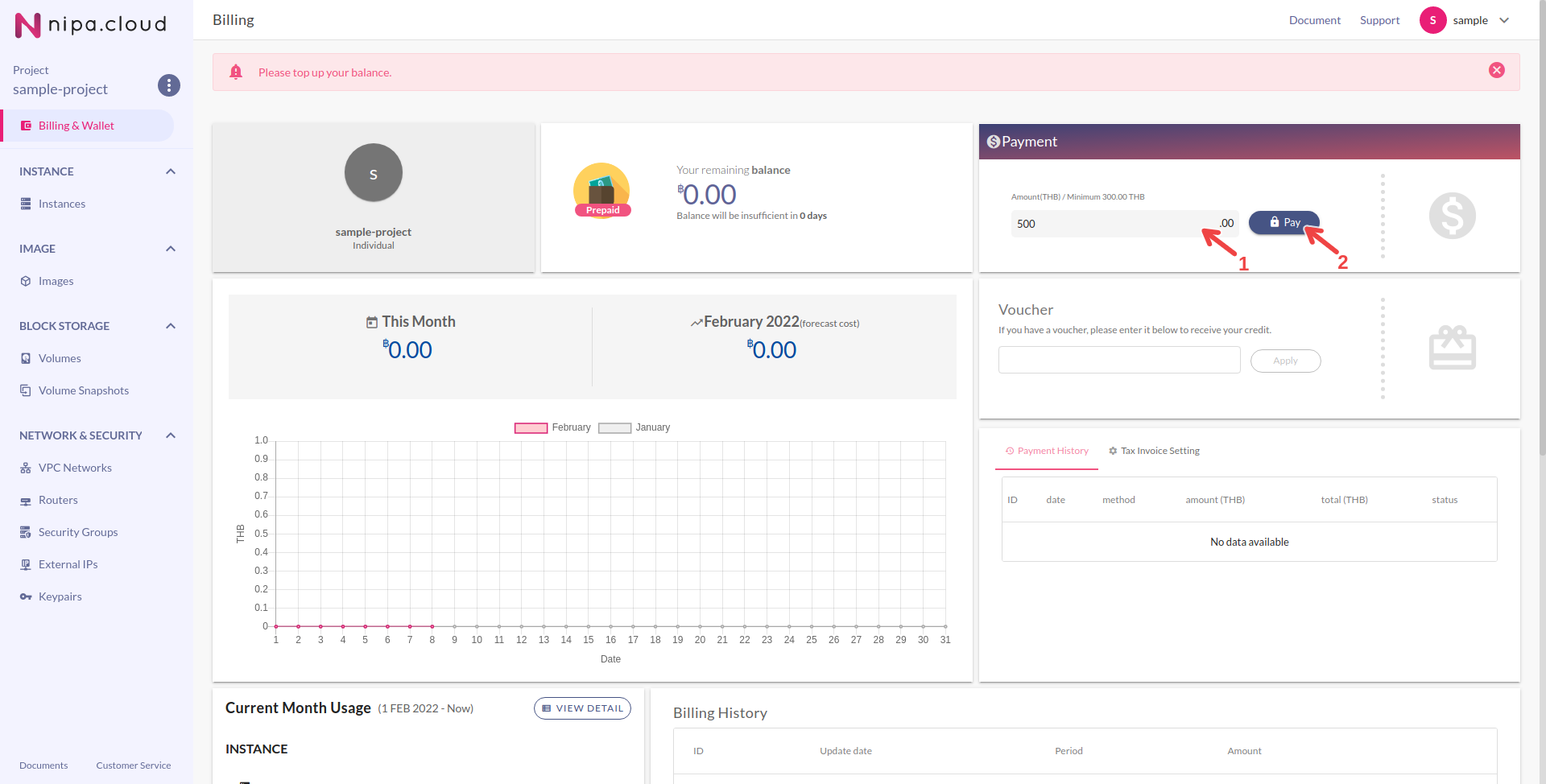Click VIEW DETAIL for current month usage
This screenshot has width=1546, height=784.
tap(582, 708)
